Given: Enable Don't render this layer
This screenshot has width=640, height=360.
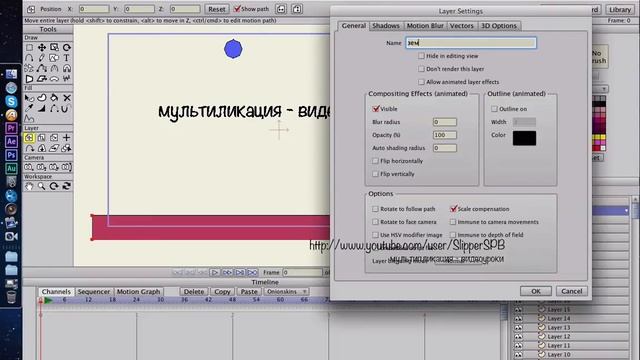Looking at the screenshot, I should 421,69.
